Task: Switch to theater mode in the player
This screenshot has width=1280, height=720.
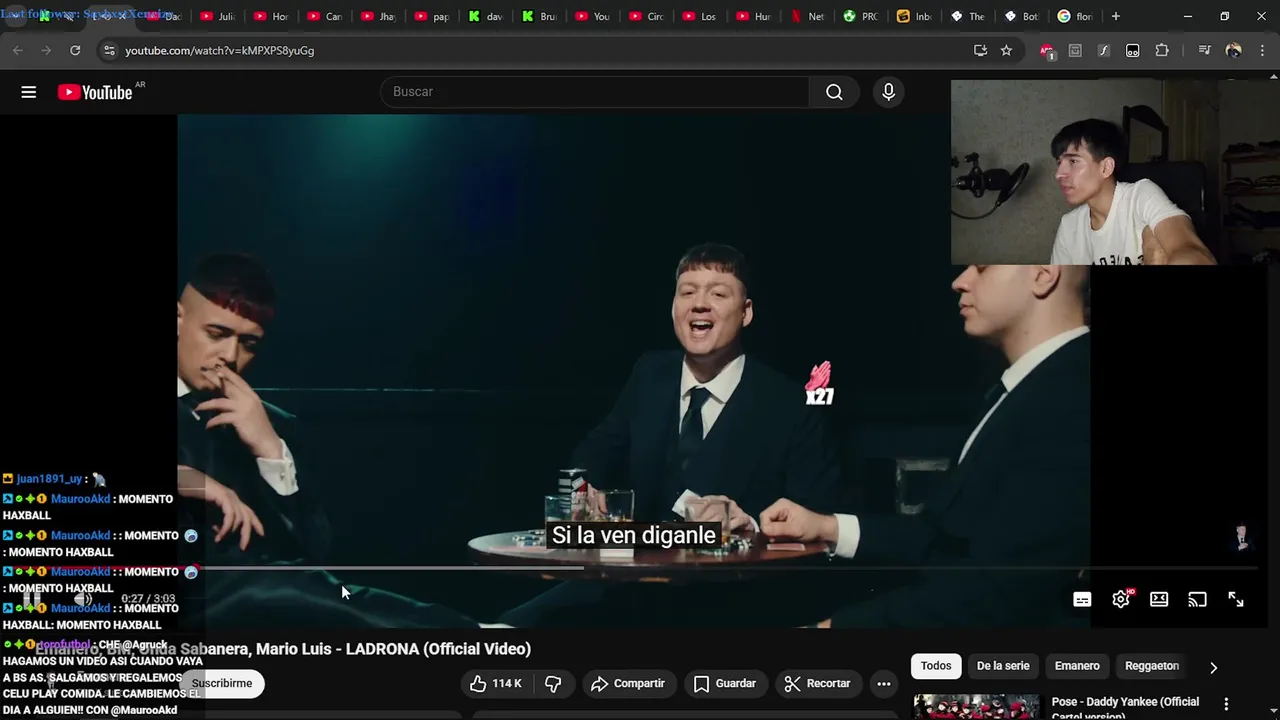Action: click(x=1159, y=600)
